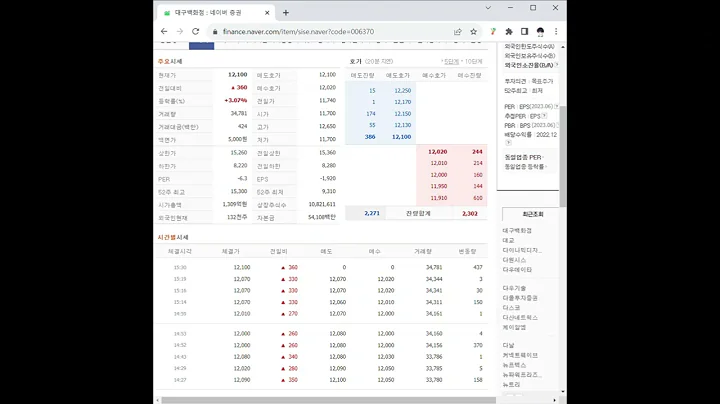Reload the Naver finance page
This screenshot has width=720, height=404.
tap(196, 31)
